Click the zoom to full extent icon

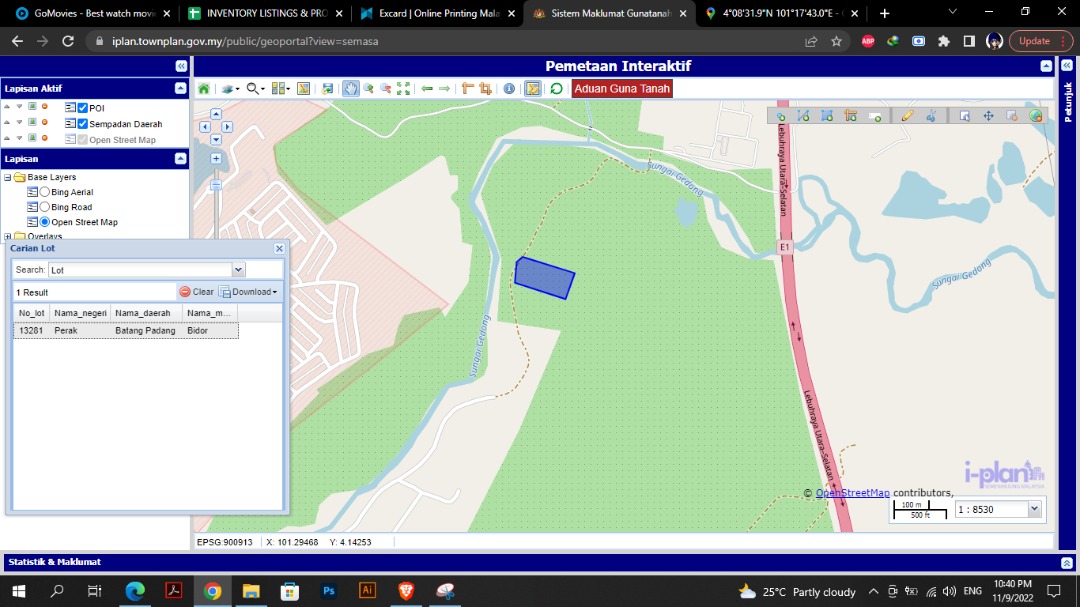[403, 89]
